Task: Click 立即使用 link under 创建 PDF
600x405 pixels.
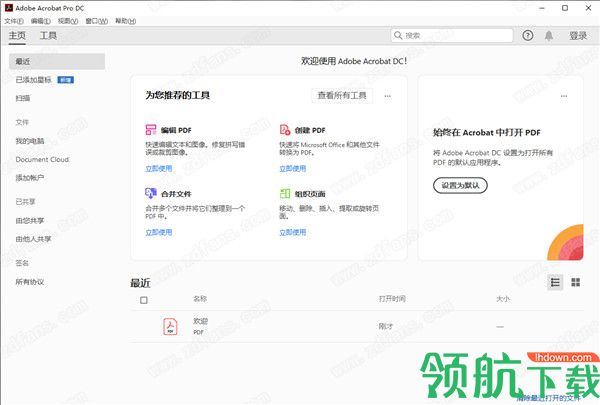Action: (293, 168)
